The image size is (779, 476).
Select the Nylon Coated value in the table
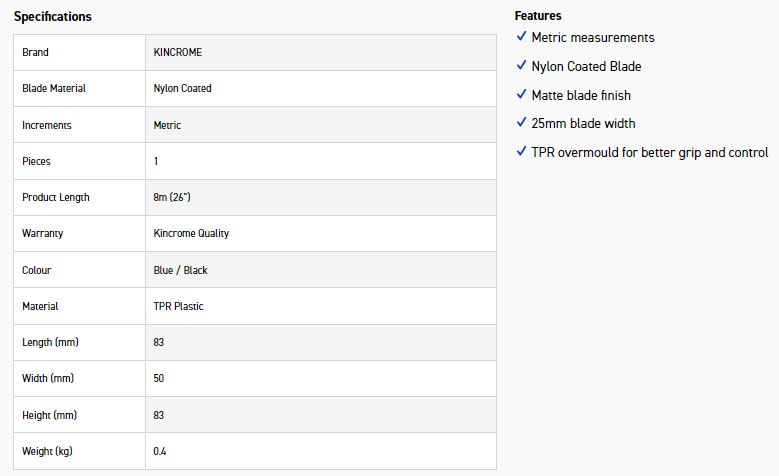pos(182,89)
